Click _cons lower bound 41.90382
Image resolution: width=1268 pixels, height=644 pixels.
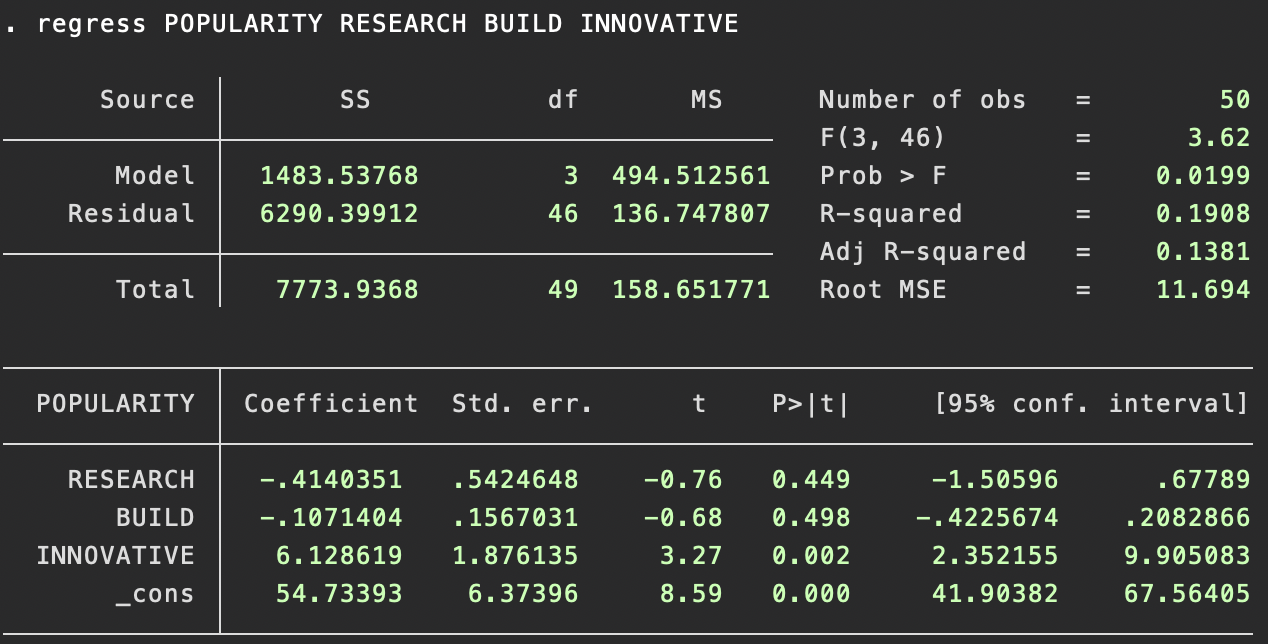tap(995, 594)
